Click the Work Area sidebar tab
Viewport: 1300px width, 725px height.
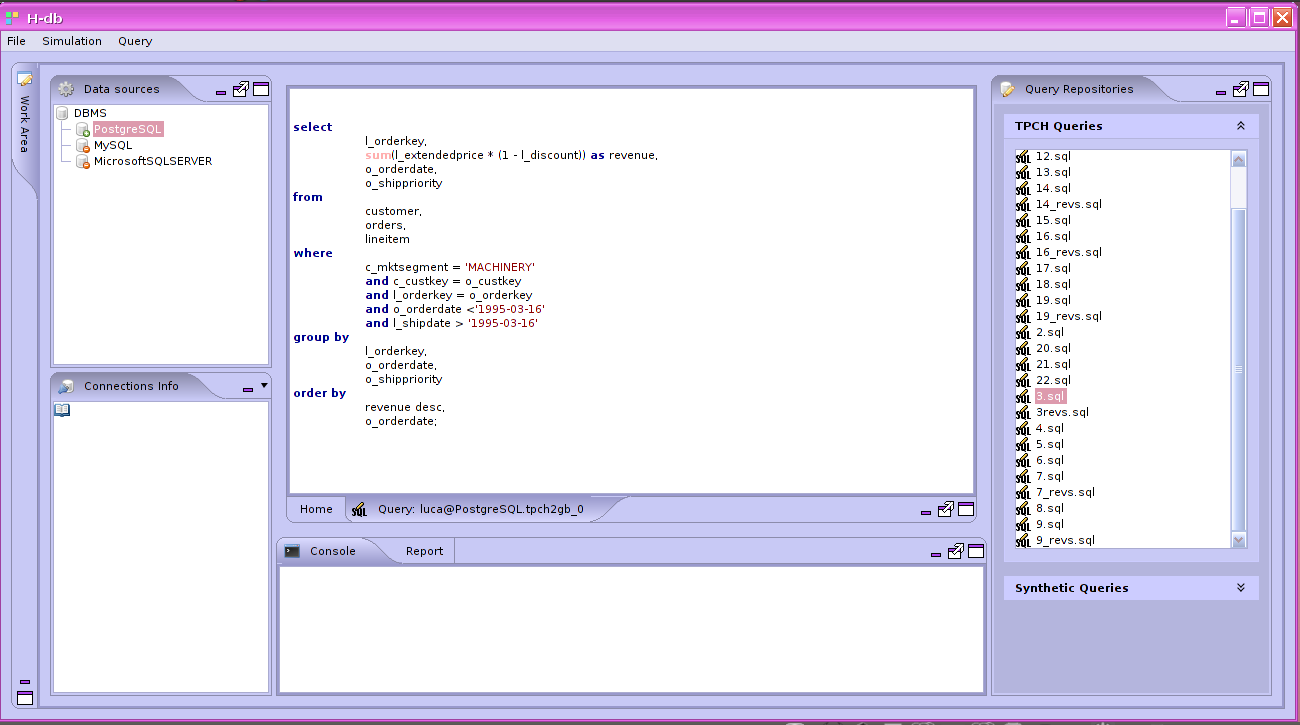25,124
